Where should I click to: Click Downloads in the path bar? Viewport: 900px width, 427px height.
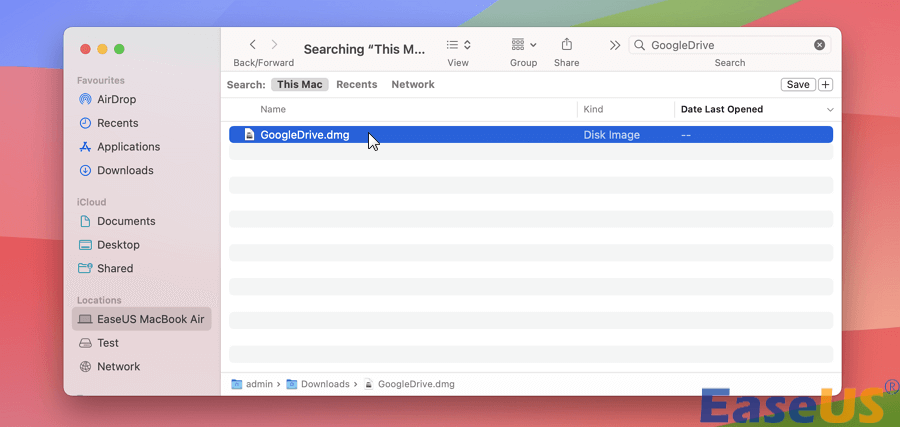[324, 384]
